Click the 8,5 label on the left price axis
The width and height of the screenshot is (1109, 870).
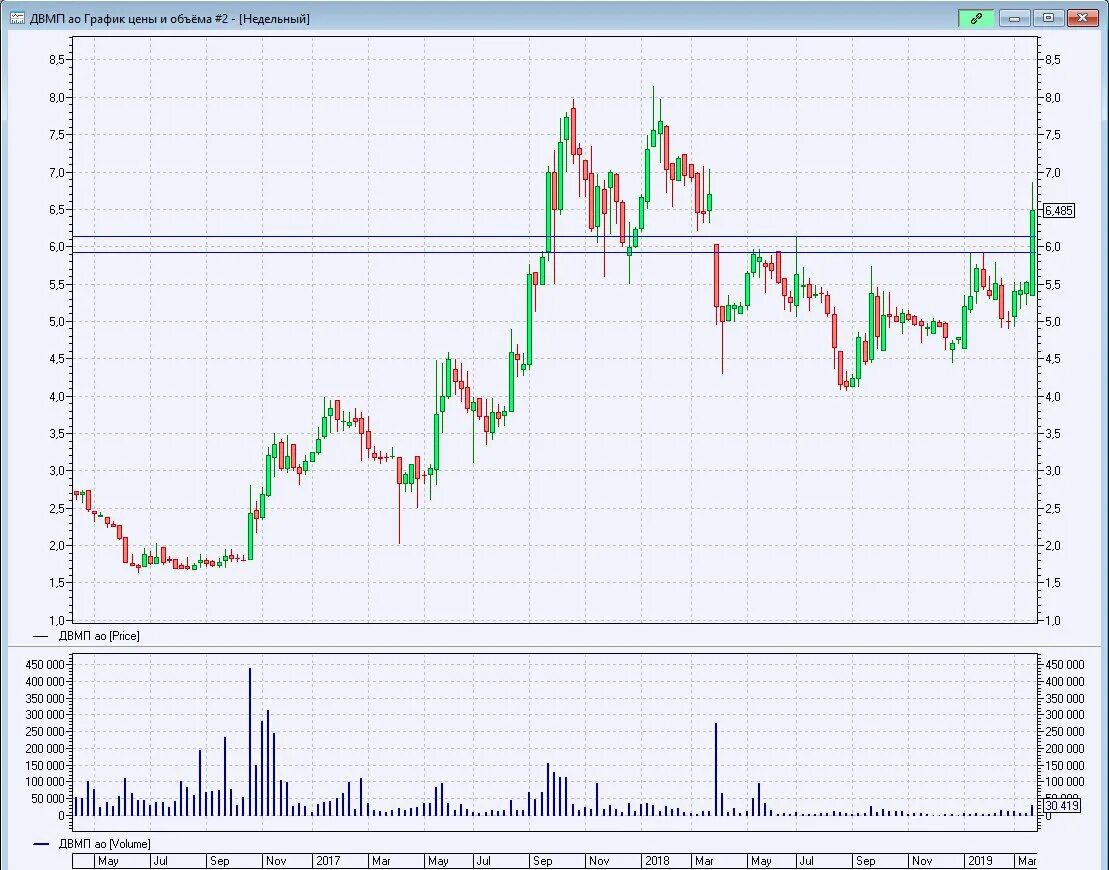[59, 60]
